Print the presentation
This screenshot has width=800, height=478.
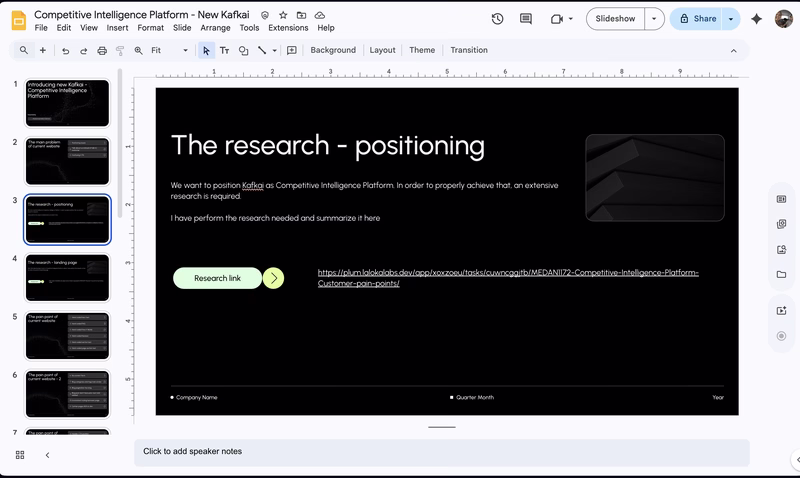click(x=102, y=51)
